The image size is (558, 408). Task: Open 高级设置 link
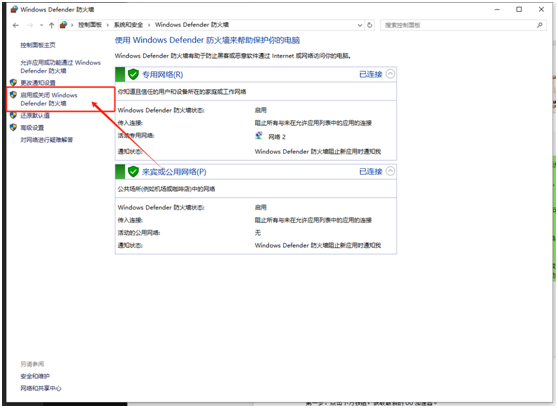click(x=32, y=127)
